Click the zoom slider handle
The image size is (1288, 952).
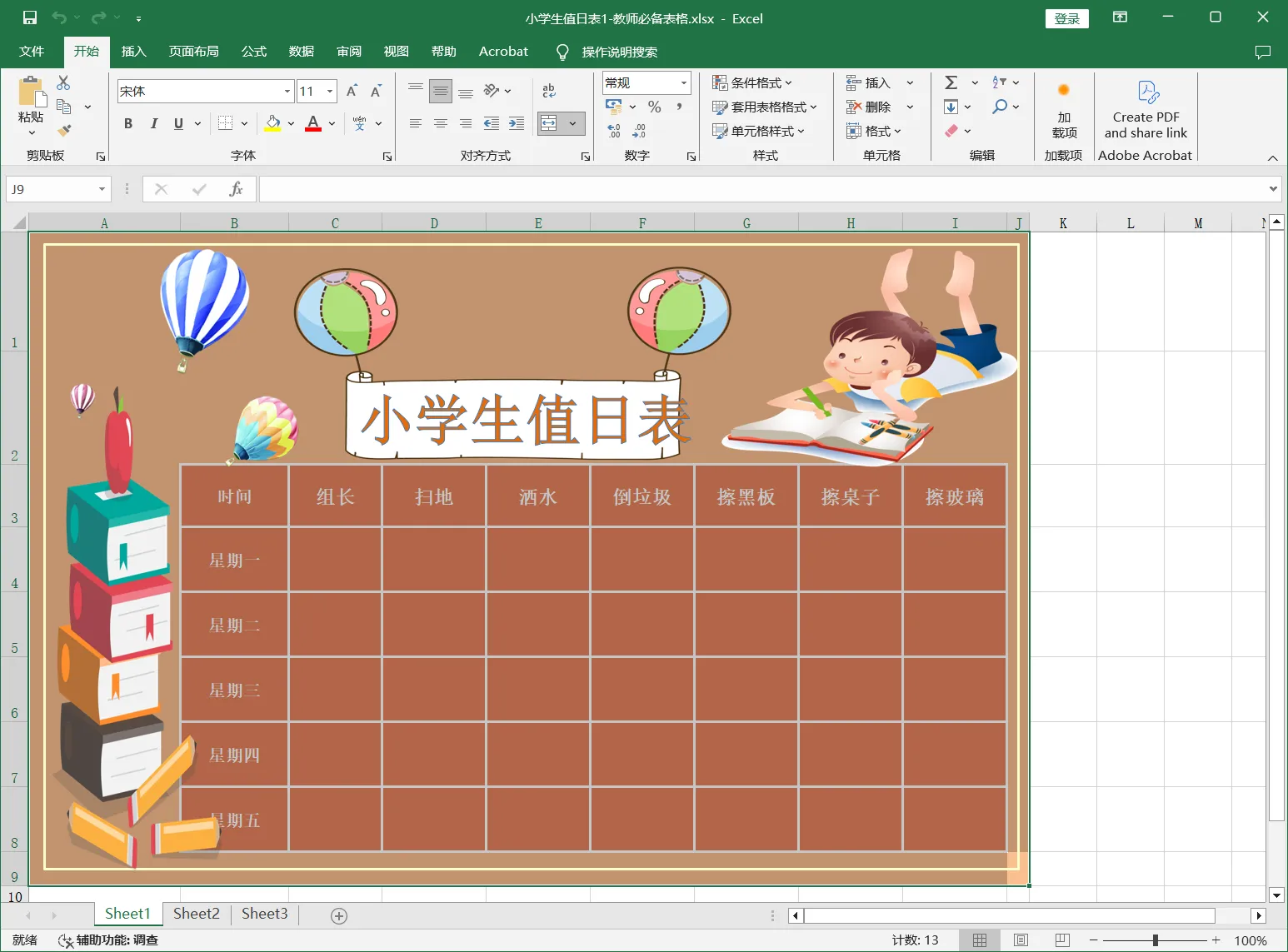1156,940
